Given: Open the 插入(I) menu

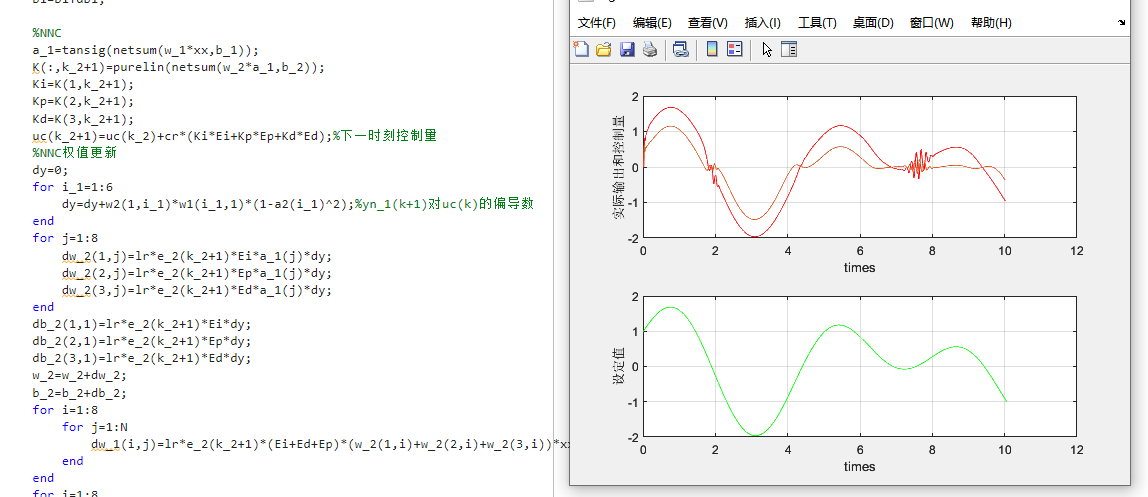Looking at the screenshot, I should pos(763,23).
